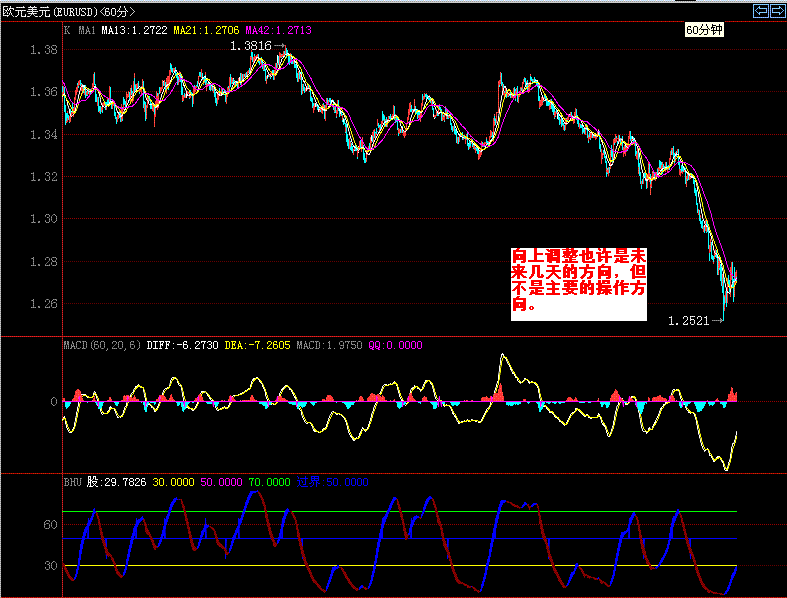Select the magenta MA42 indicator label
Viewport: 787px width, 598px height.
pyautogui.click(x=278, y=31)
